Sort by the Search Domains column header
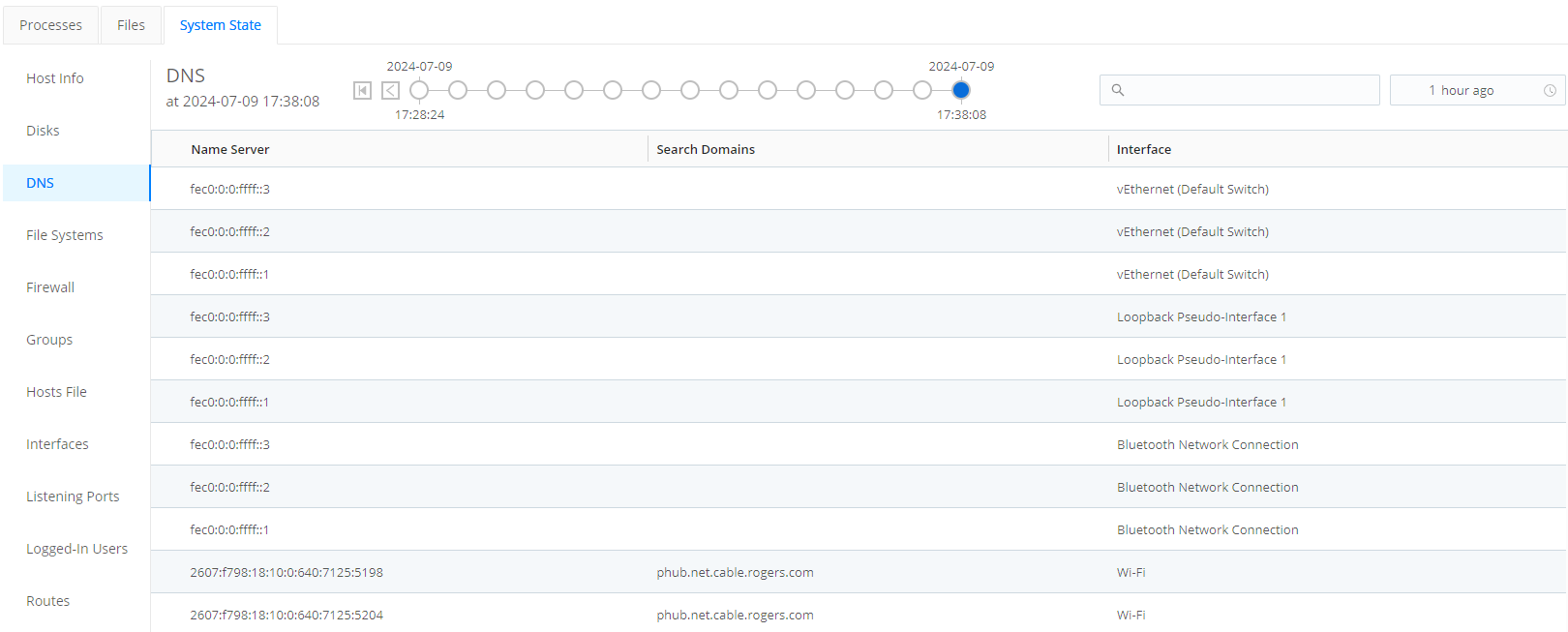This screenshot has width=1568, height=632. coord(706,149)
